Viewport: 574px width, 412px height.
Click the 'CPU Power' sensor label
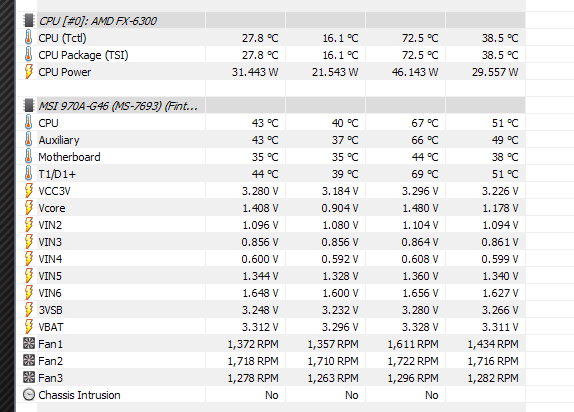(x=65, y=72)
